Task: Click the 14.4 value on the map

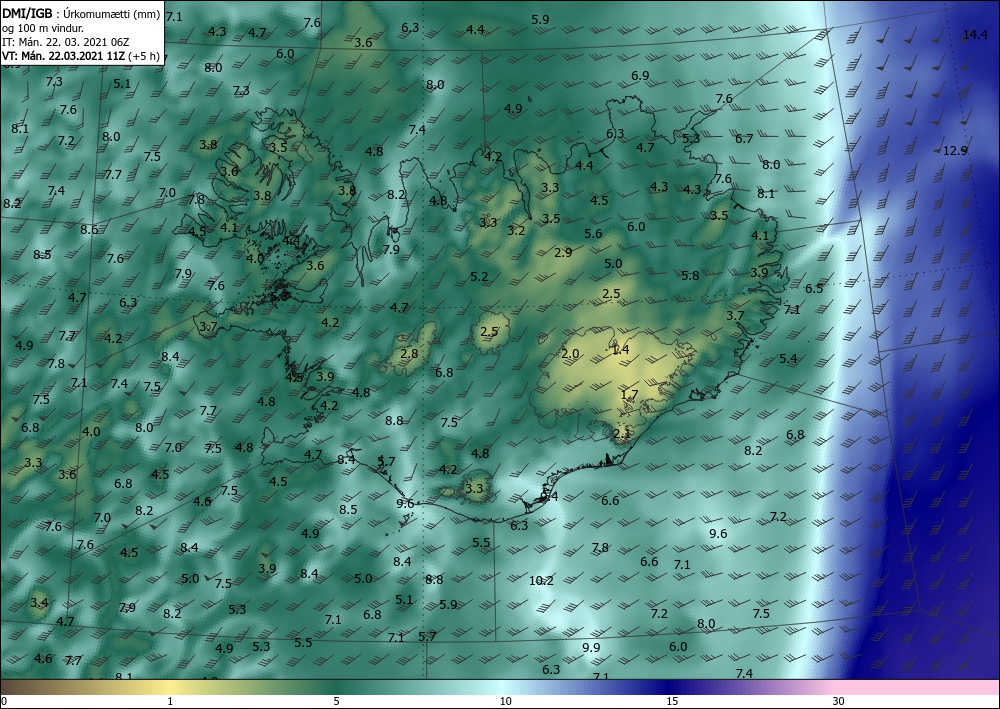Action: [x=974, y=34]
